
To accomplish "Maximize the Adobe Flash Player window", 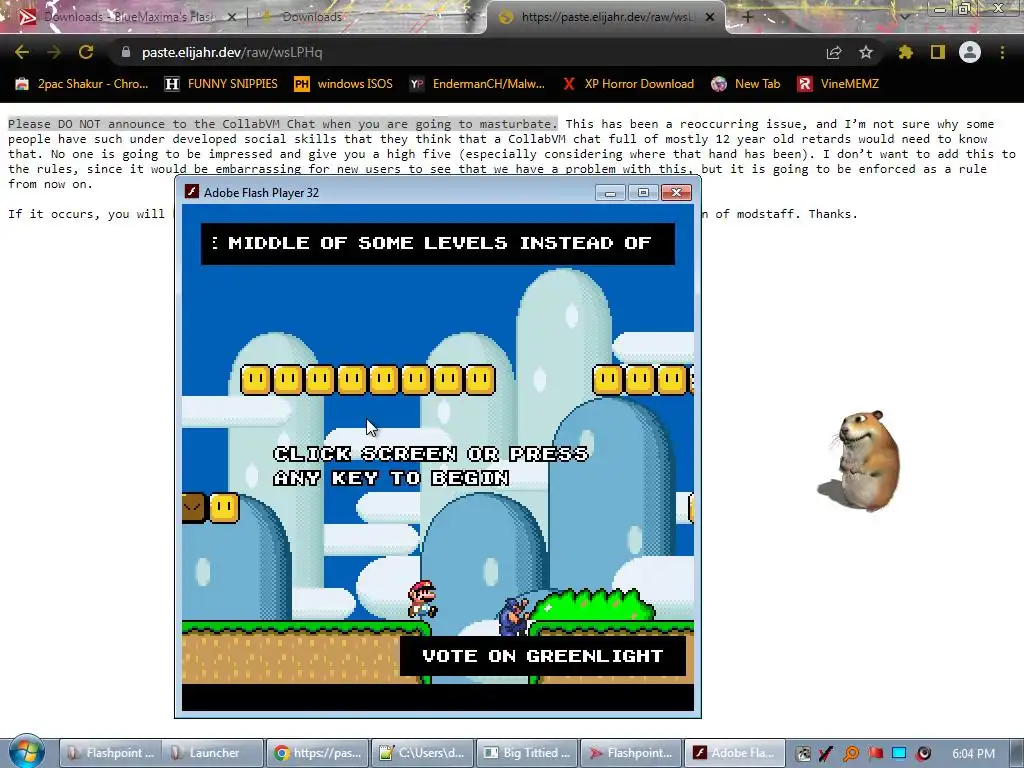I will pos(643,193).
